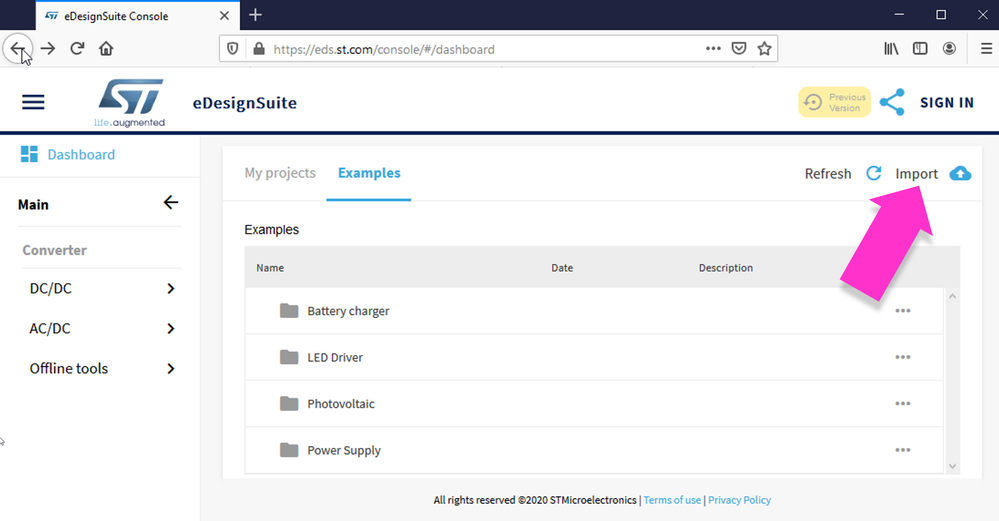This screenshot has width=999, height=521.
Task: Click the cloud upload import icon
Action: pos(960,173)
